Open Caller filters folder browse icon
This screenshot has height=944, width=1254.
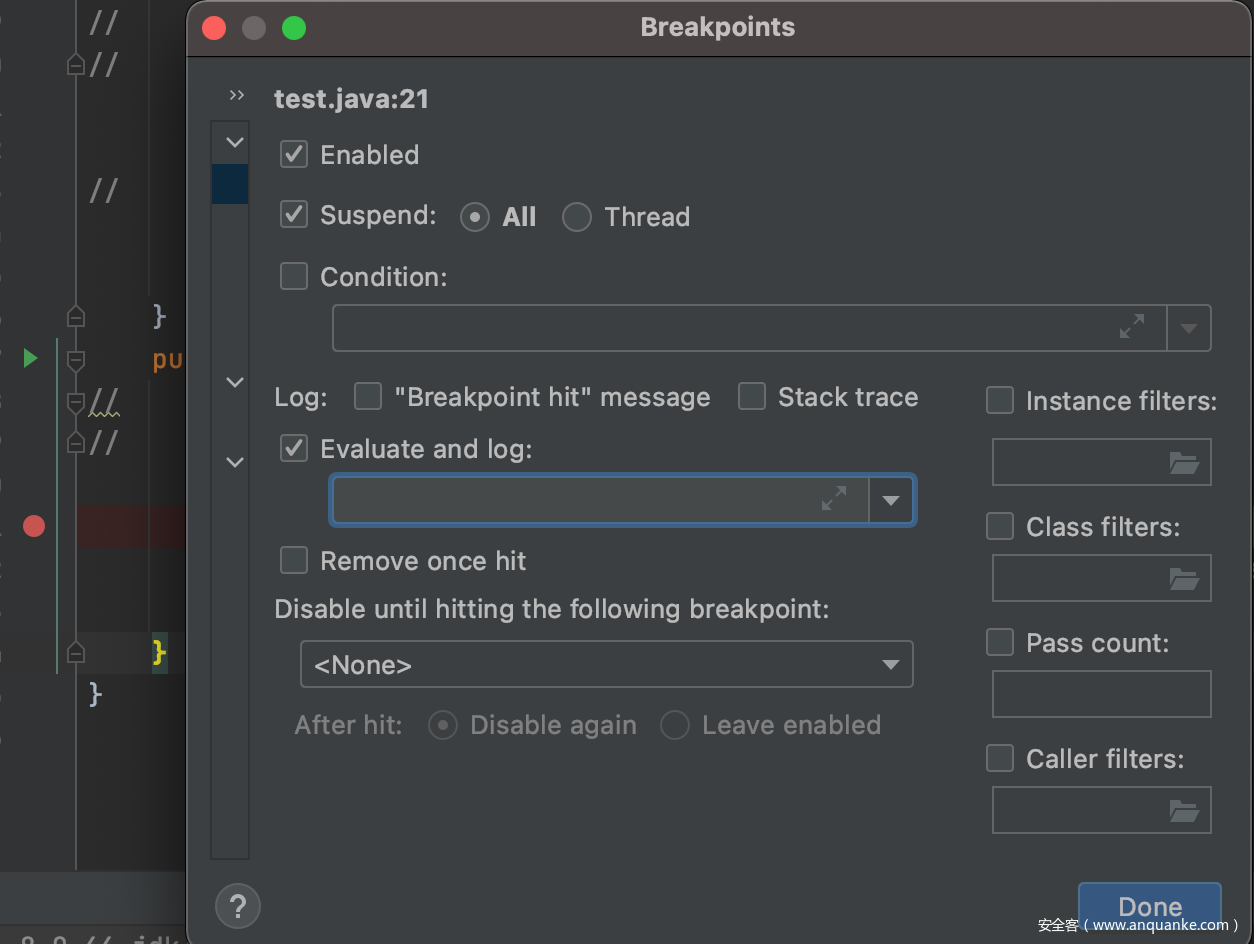pyautogui.click(x=1183, y=810)
